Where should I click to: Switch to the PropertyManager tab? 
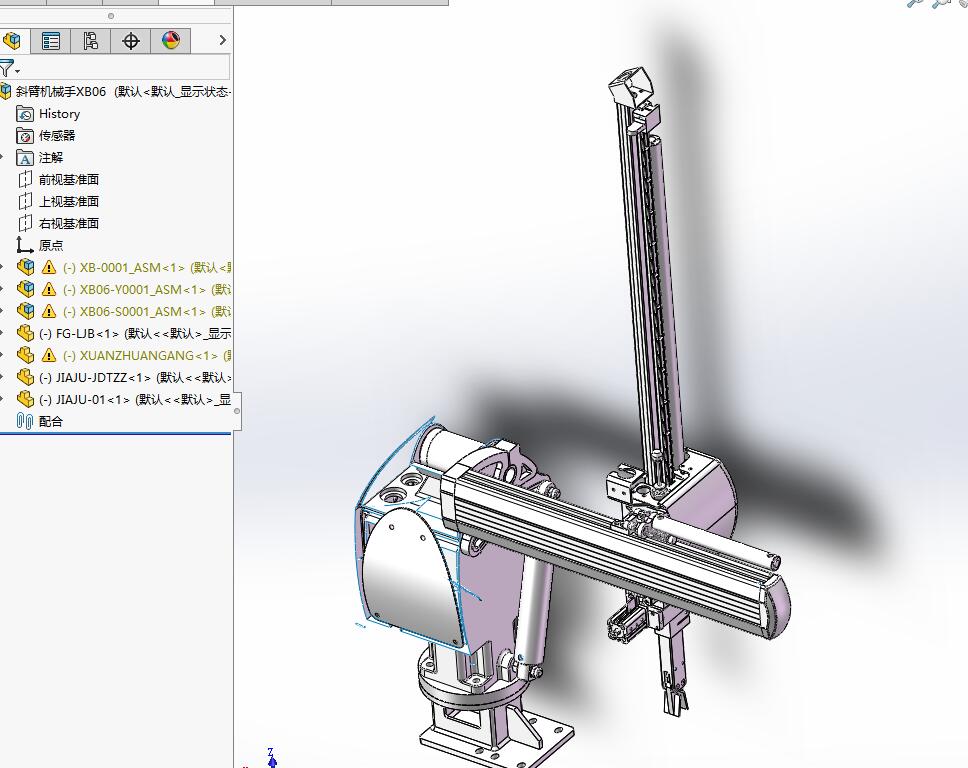pyautogui.click(x=51, y=41)
